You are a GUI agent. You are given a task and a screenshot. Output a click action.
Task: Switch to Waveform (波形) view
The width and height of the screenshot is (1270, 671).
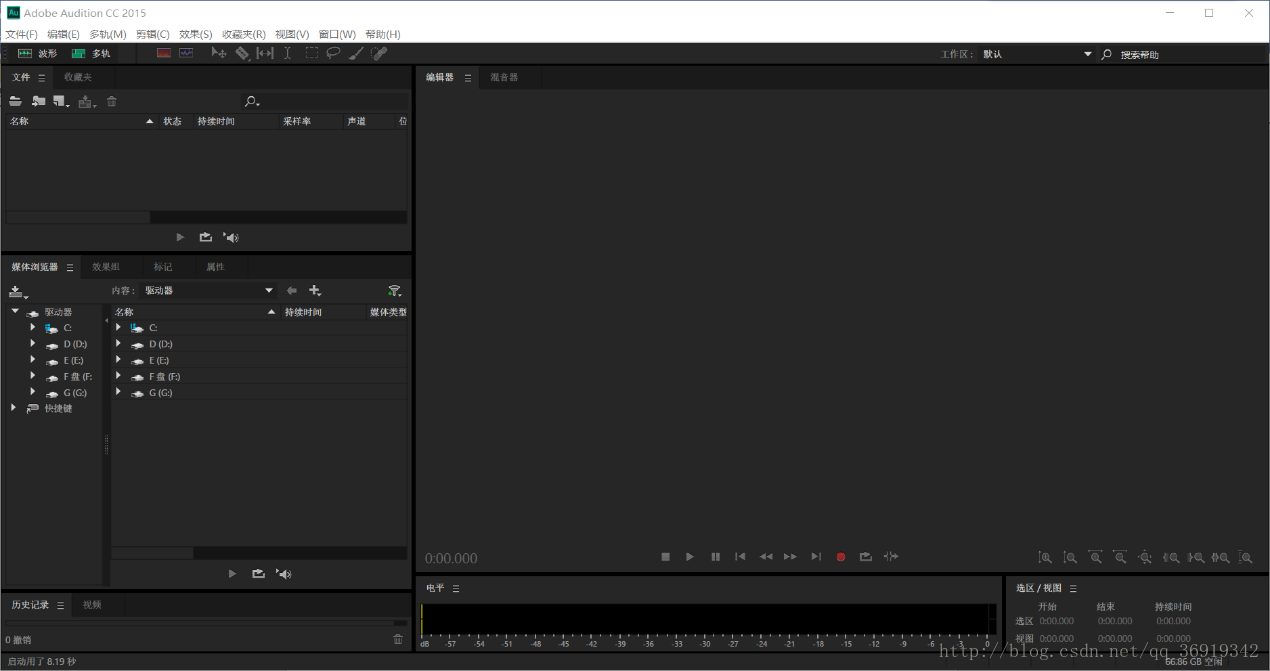pos(37,54)
